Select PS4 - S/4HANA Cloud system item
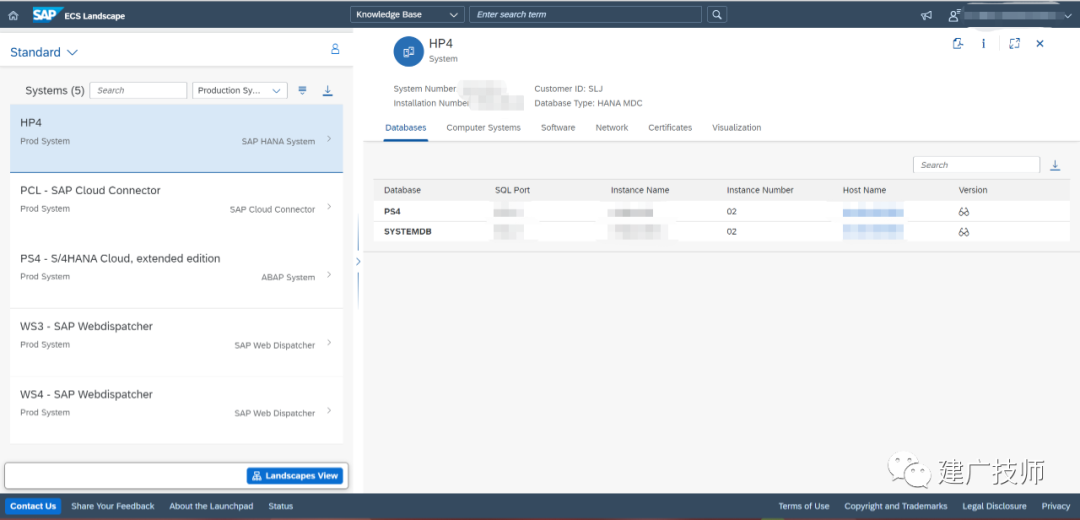1080x520 pixels. point(176,274)
